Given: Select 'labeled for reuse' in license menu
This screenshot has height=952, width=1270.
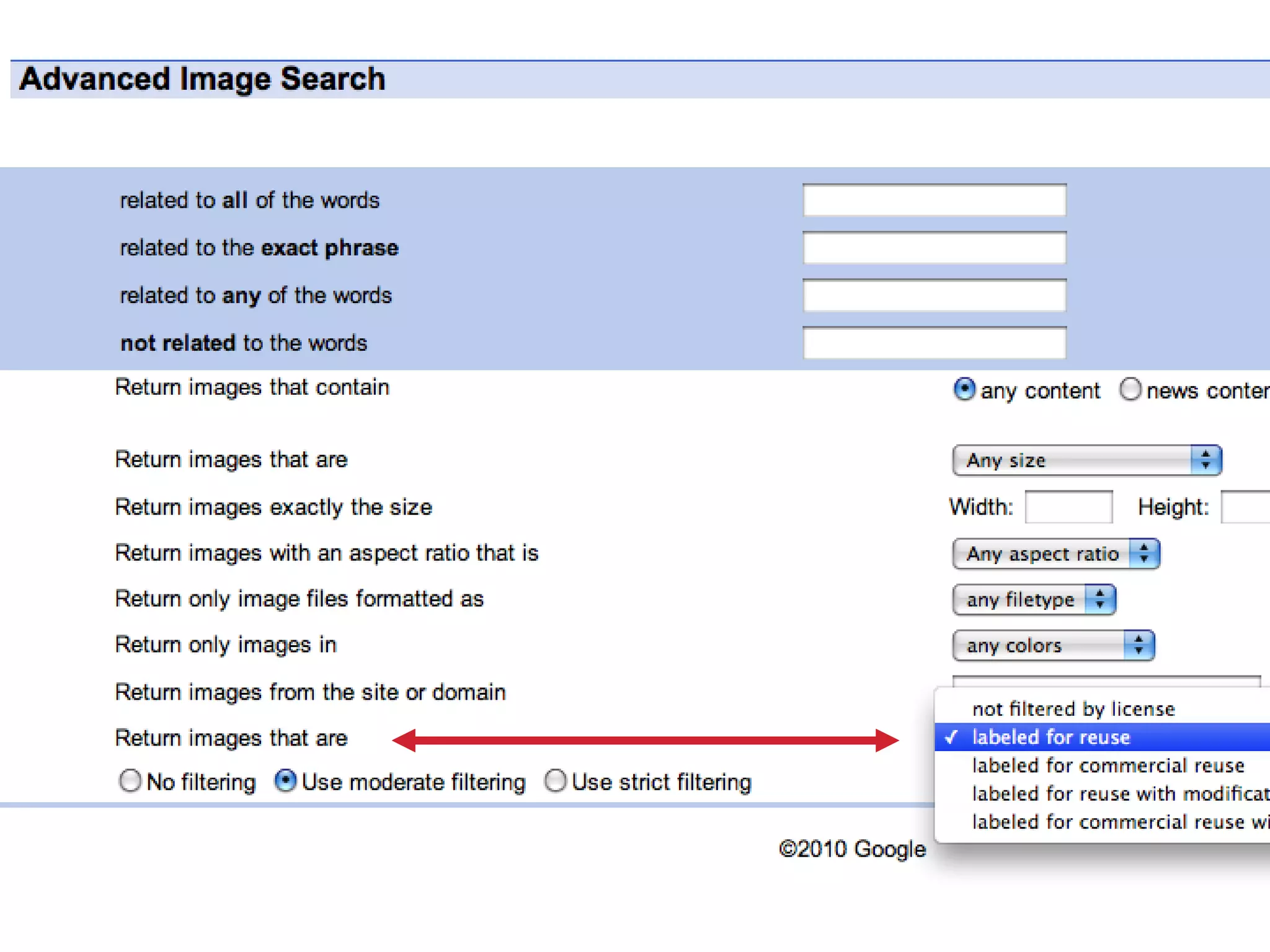Looking at the screenshot, I should (1050, 737).
